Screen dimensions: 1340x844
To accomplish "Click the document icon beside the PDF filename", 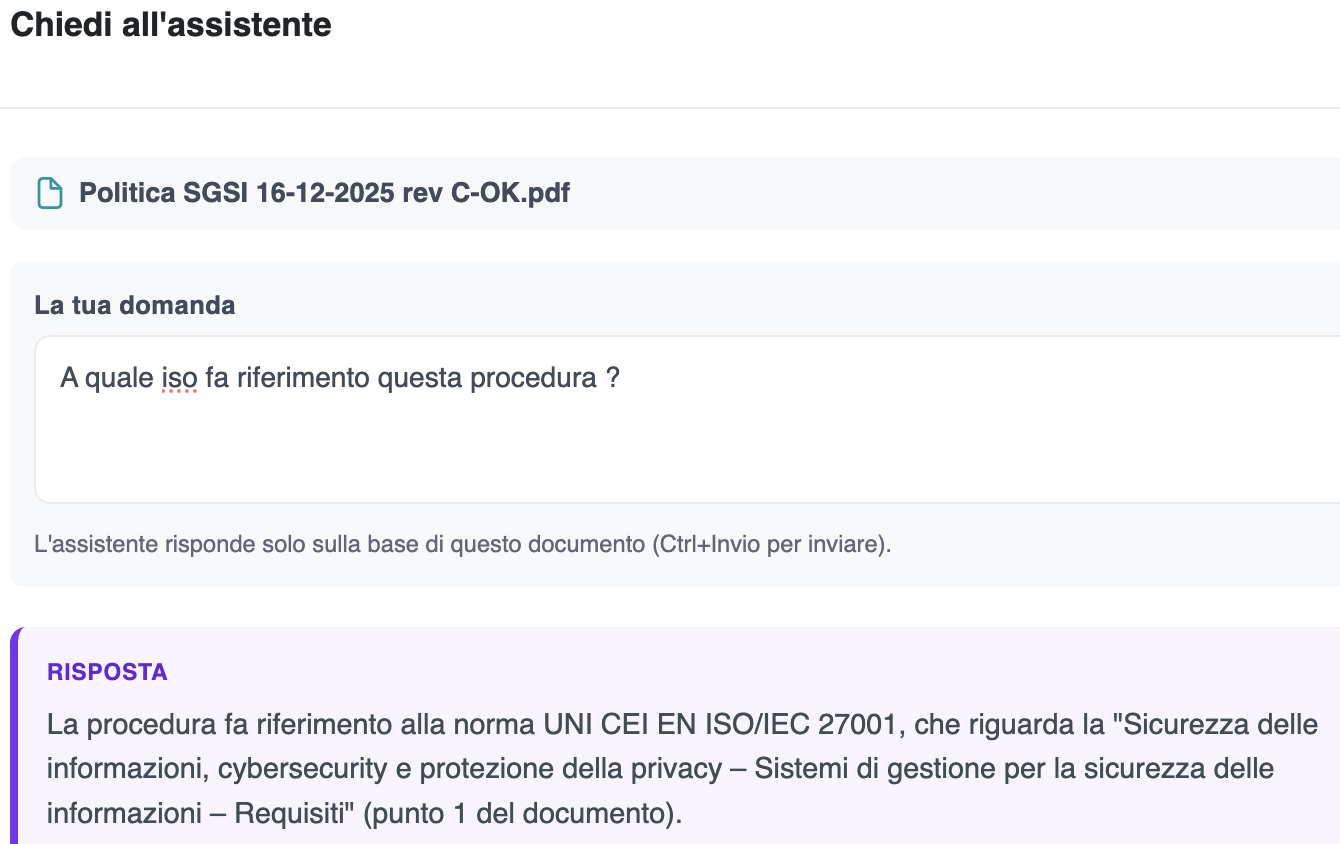I will click(x=49, y=193).
